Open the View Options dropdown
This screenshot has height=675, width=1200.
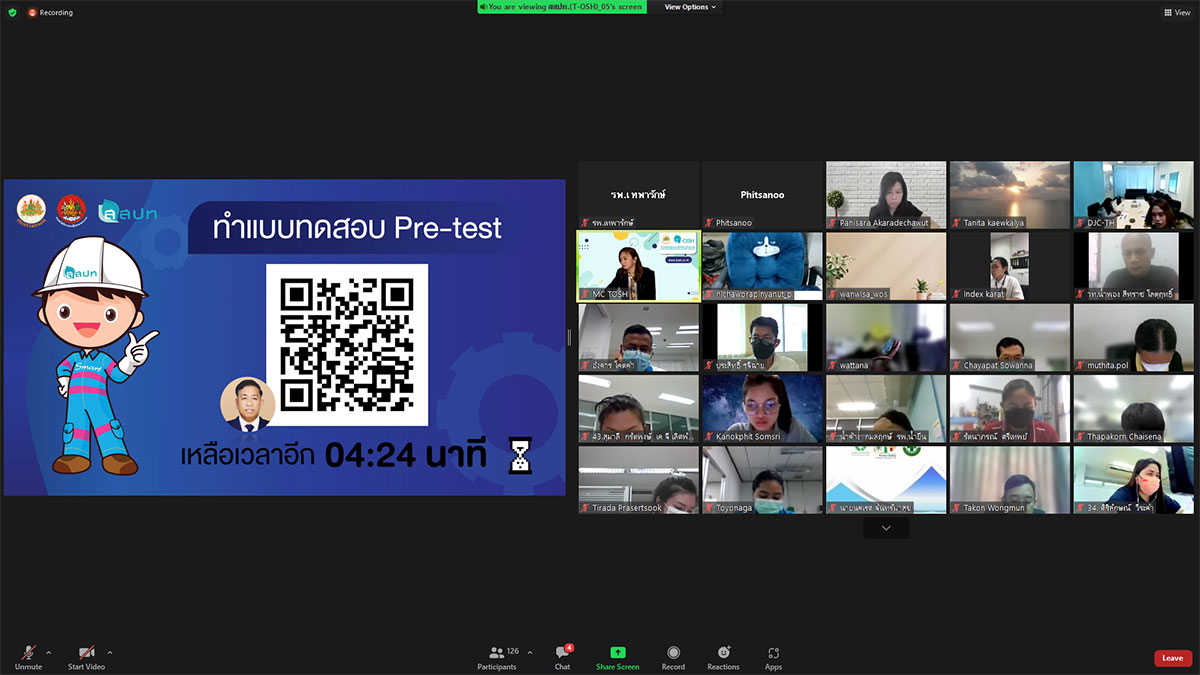[x=690, y=7]
